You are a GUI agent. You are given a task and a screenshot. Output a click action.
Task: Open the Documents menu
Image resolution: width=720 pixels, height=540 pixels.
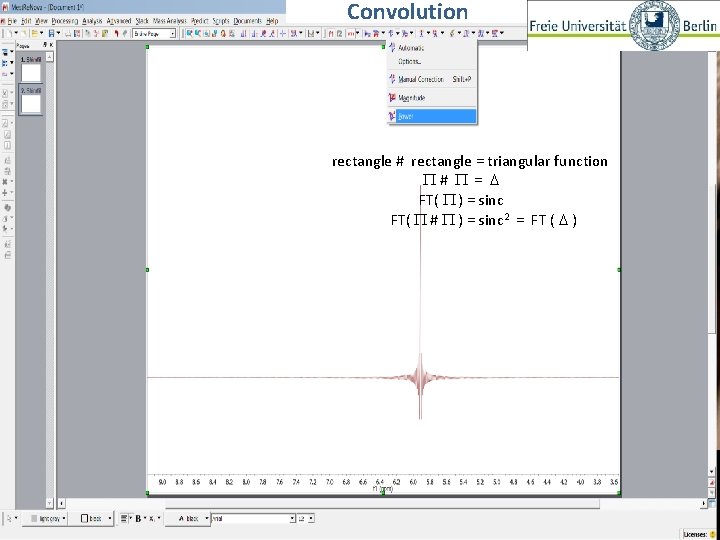point(248,21)
